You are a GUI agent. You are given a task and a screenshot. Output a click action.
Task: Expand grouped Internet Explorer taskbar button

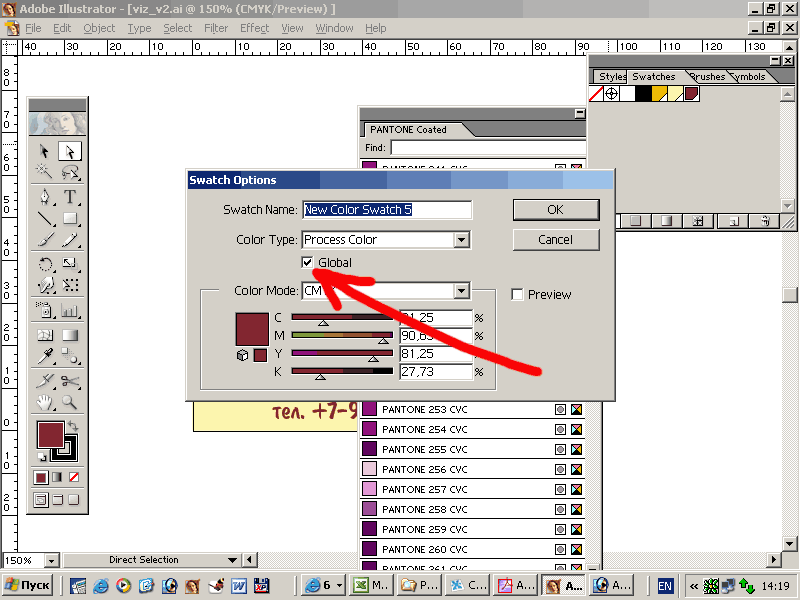coord(323,585)
